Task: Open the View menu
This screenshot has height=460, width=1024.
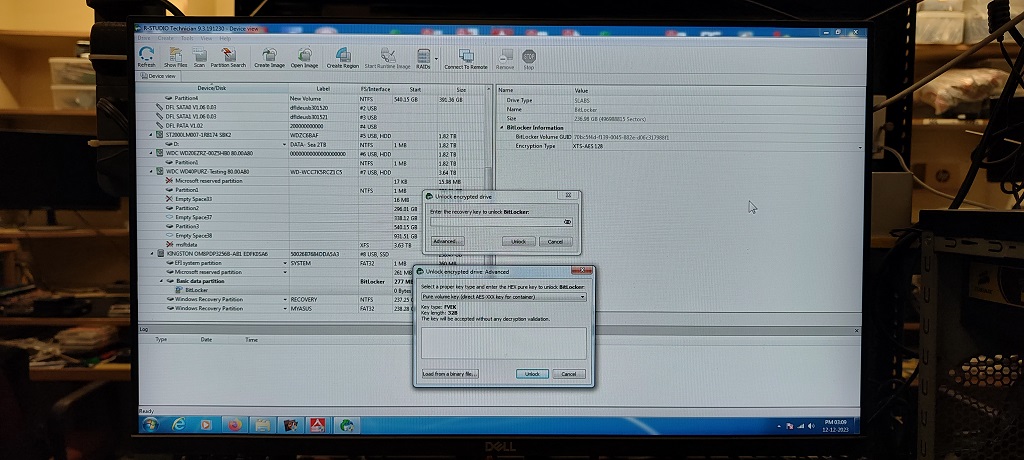Action: point(206,39)
